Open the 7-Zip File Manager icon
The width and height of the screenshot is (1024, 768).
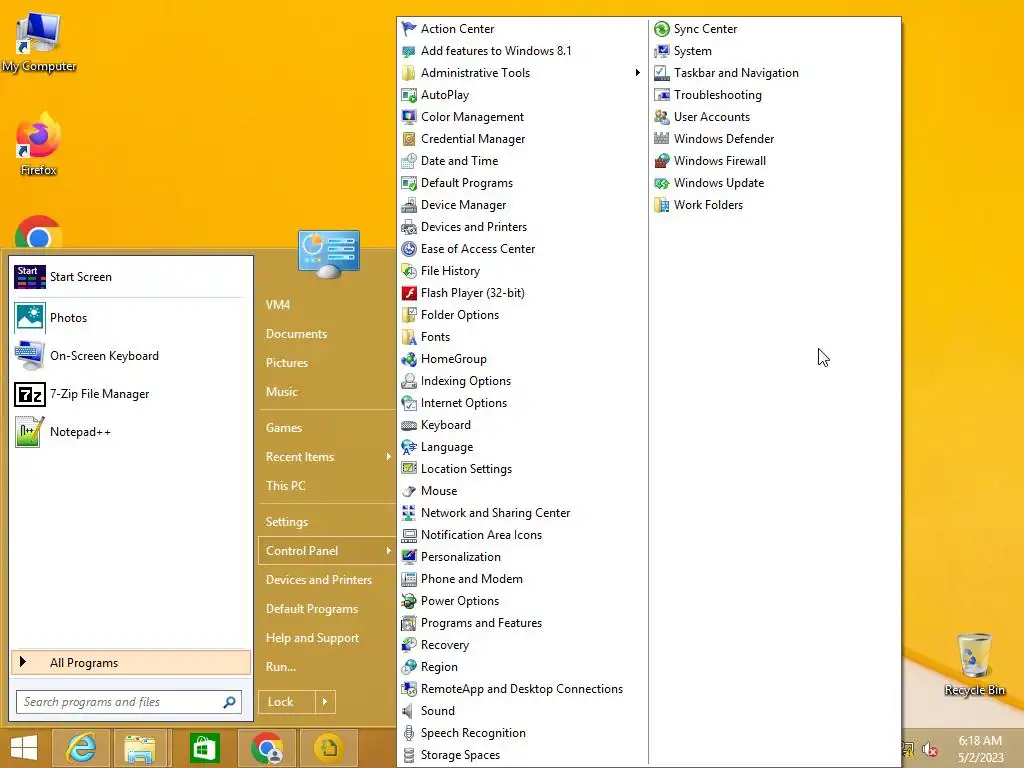(x=30, y=394)
